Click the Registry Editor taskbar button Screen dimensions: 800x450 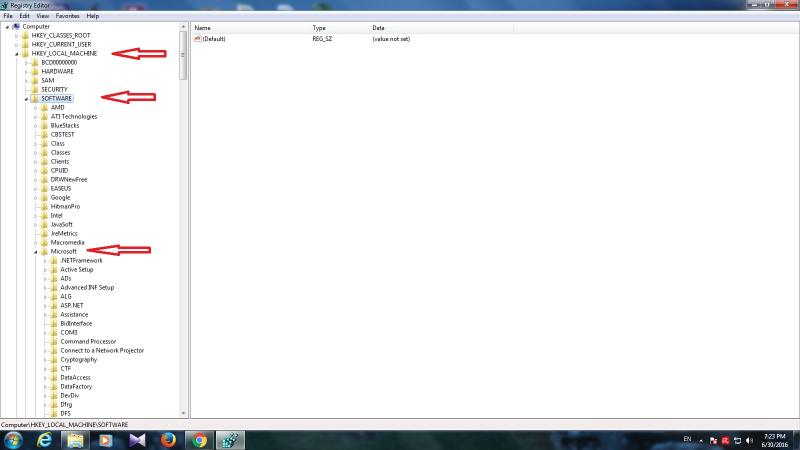pos(230,440)
